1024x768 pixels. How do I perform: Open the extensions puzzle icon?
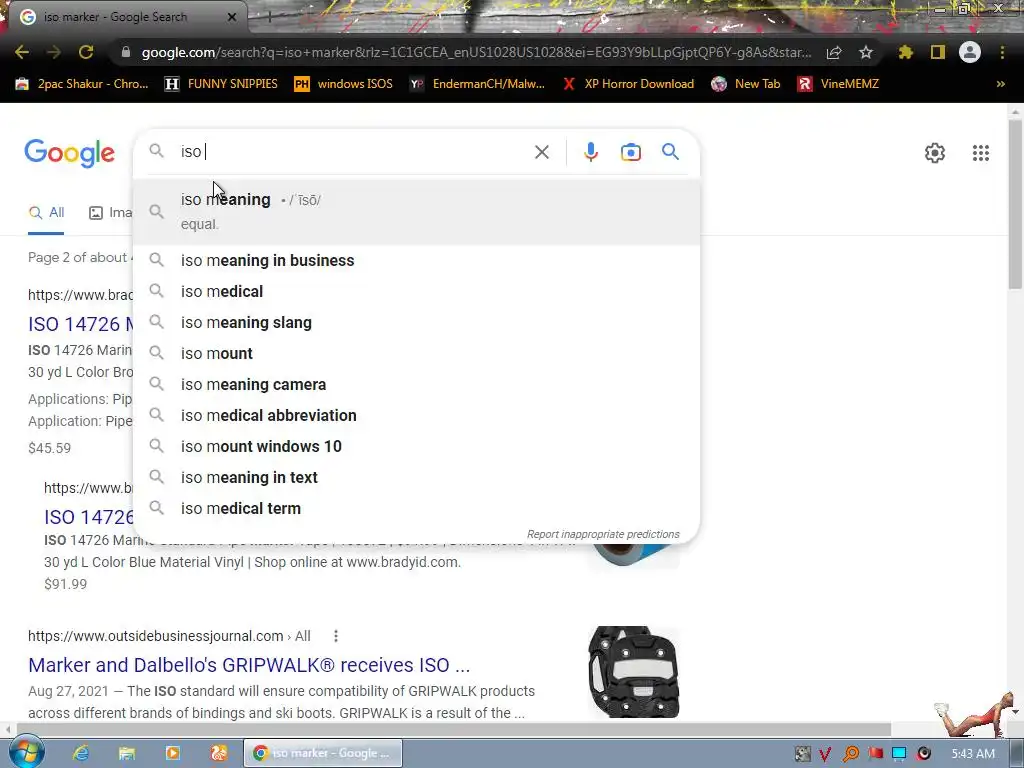coord(905,52)
